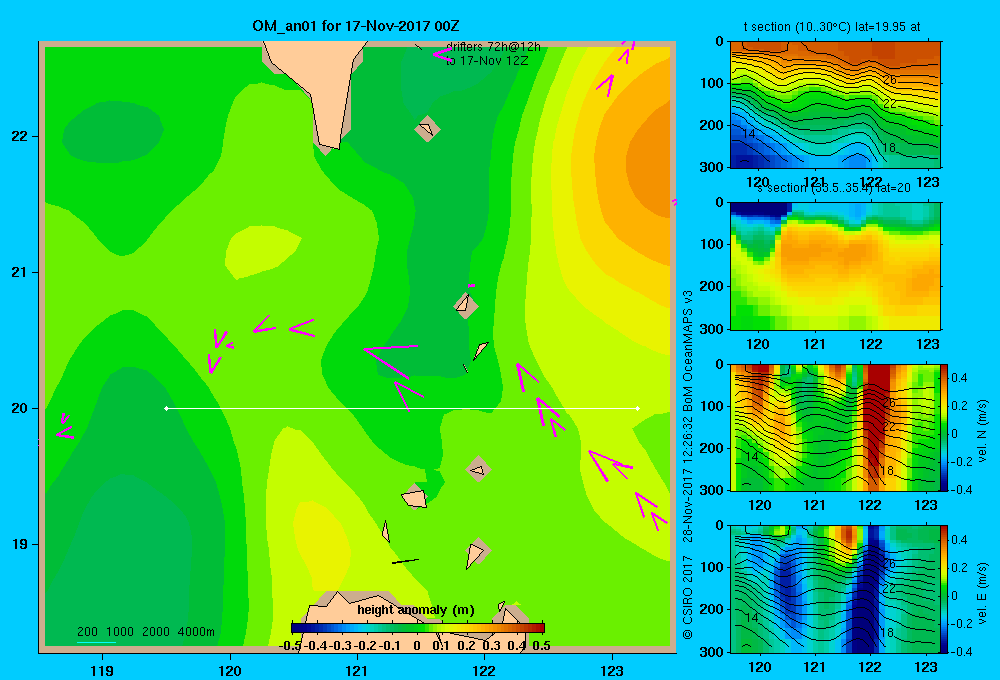Click the height anomaly color bar

[418, 628]
